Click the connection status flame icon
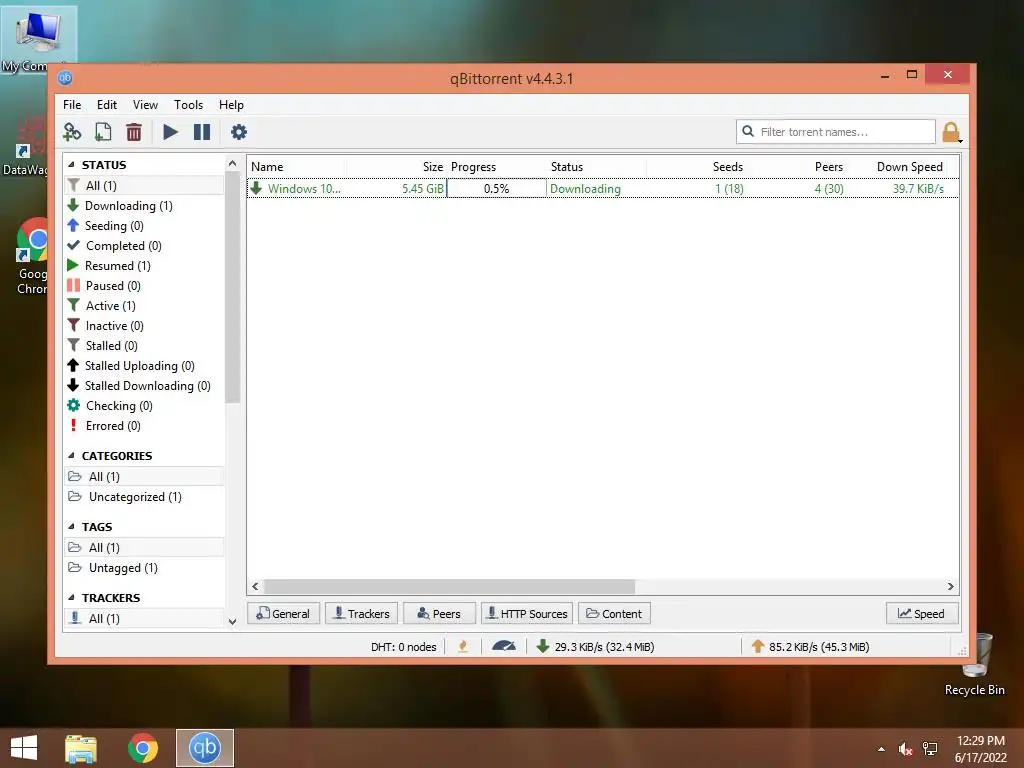Screen dimensions: 1024x768 click(463, 647)
